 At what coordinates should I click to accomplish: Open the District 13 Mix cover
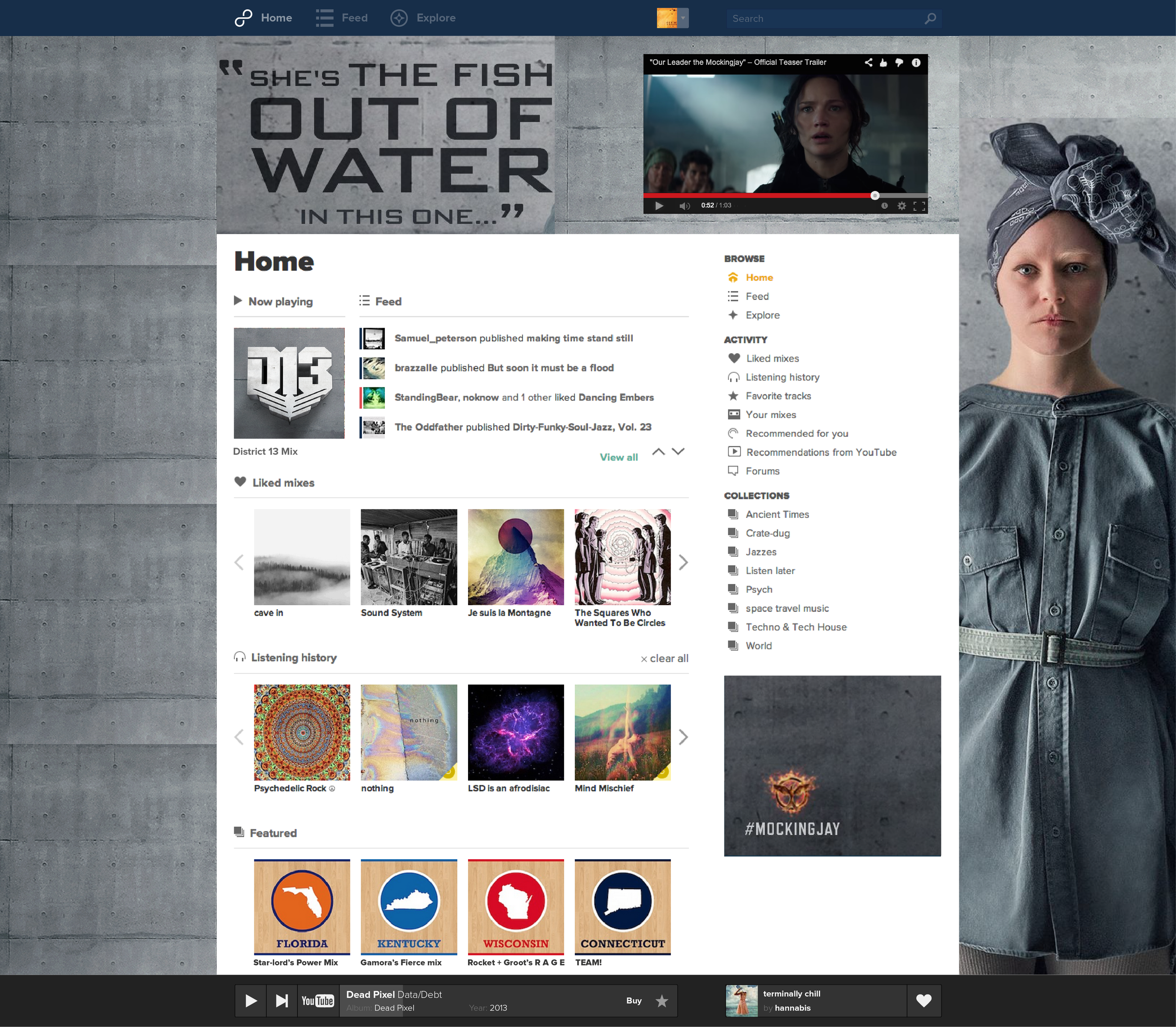tap(289, 383)
